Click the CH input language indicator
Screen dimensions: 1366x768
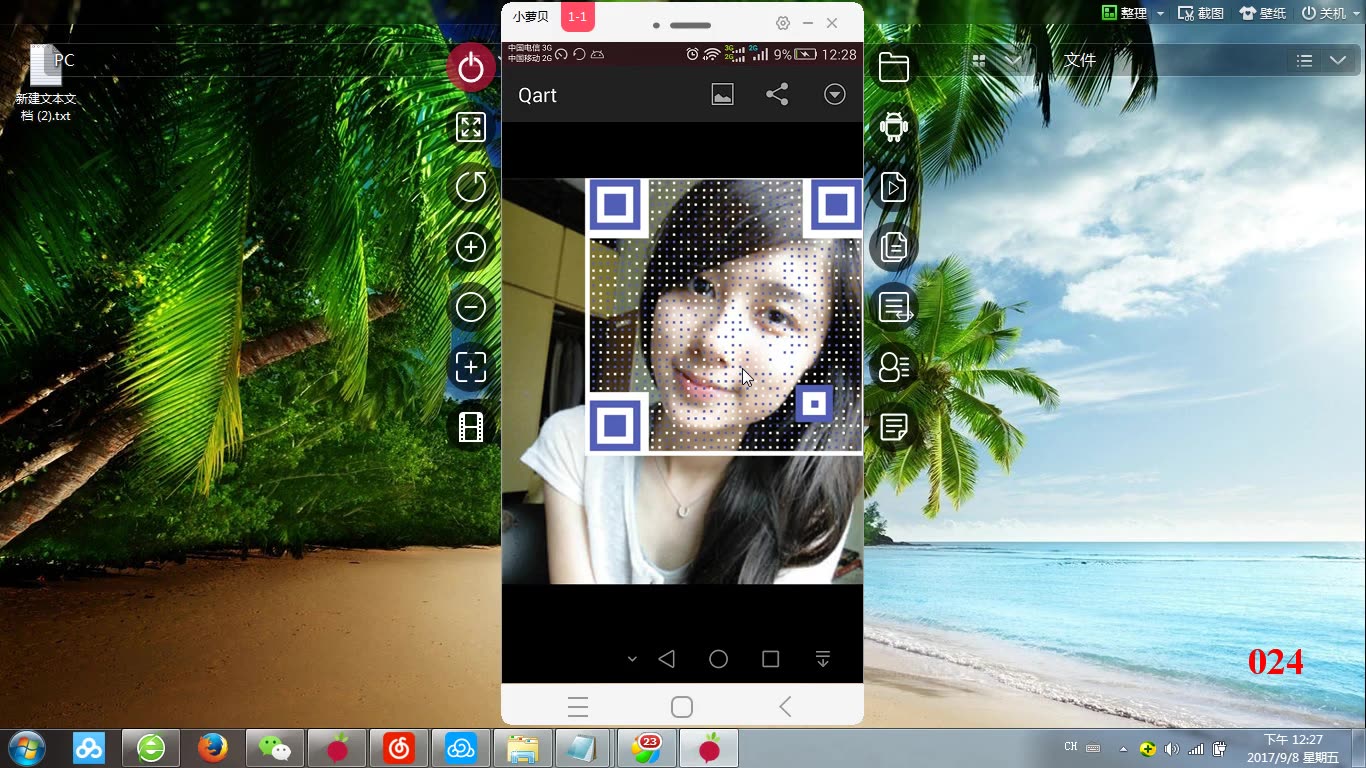1071,747
